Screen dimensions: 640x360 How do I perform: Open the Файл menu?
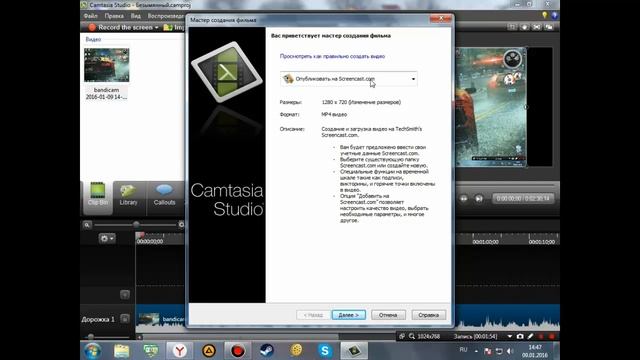click(x=91, y=16)
